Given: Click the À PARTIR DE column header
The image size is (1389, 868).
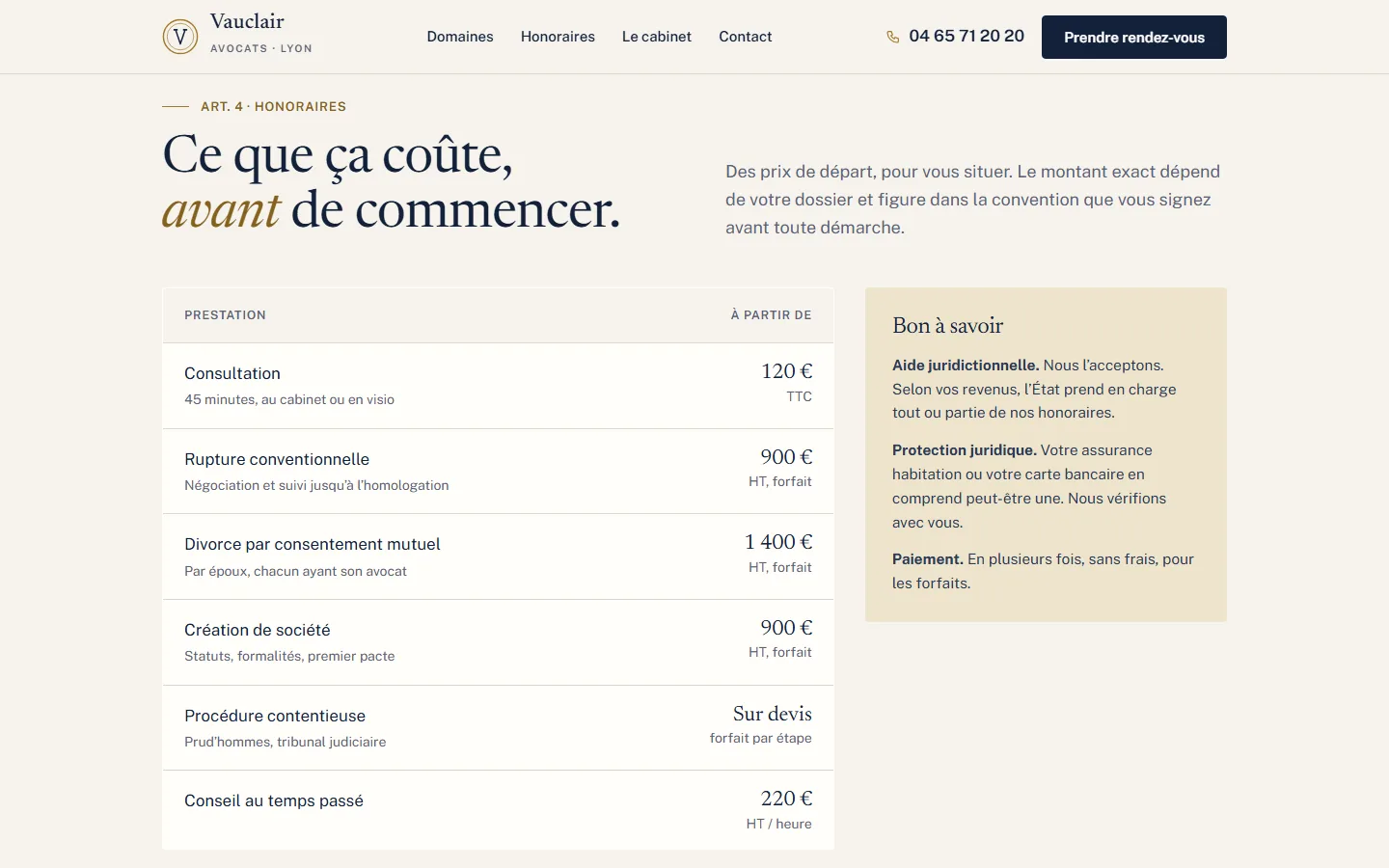Looking at the screenshot, I should (771, 315).
